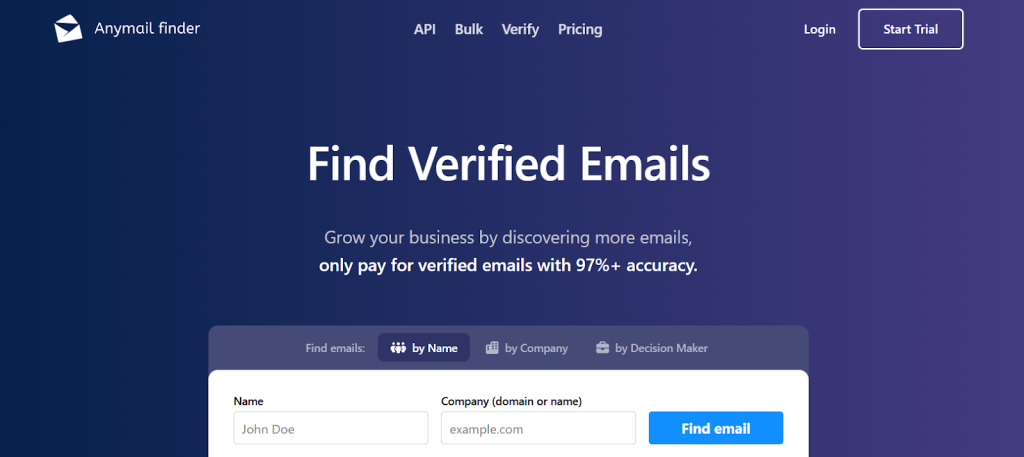
Task: Click the Anymail finder brand name text
Action: click(147, 28)
